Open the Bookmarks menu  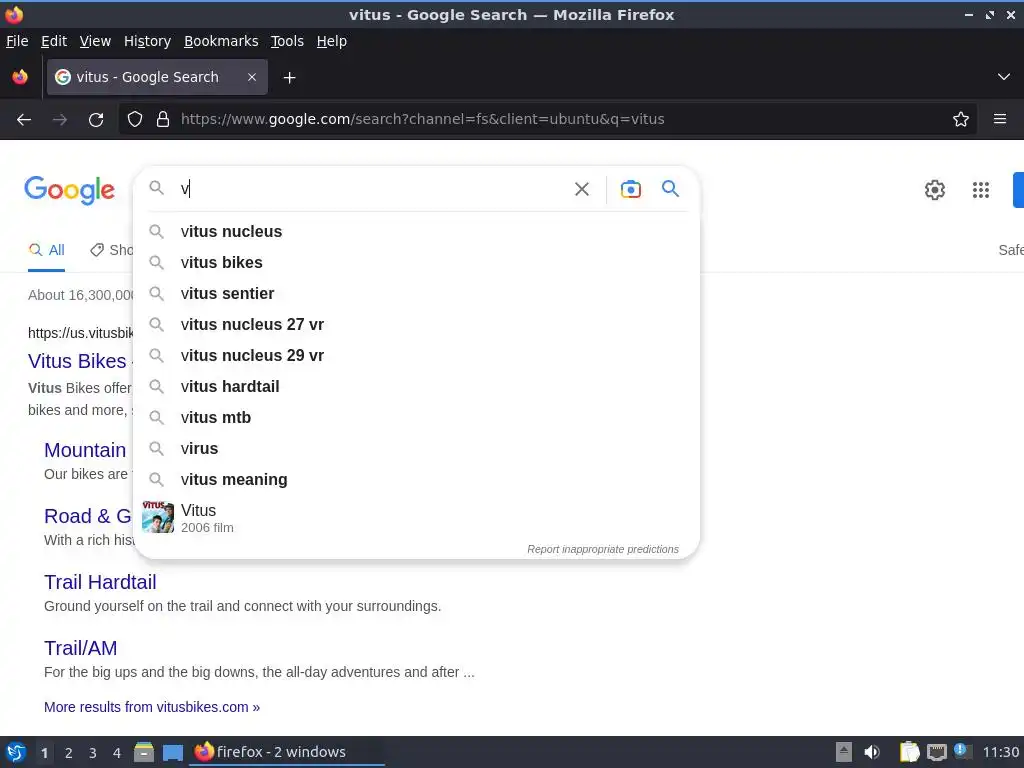[221, 41]
